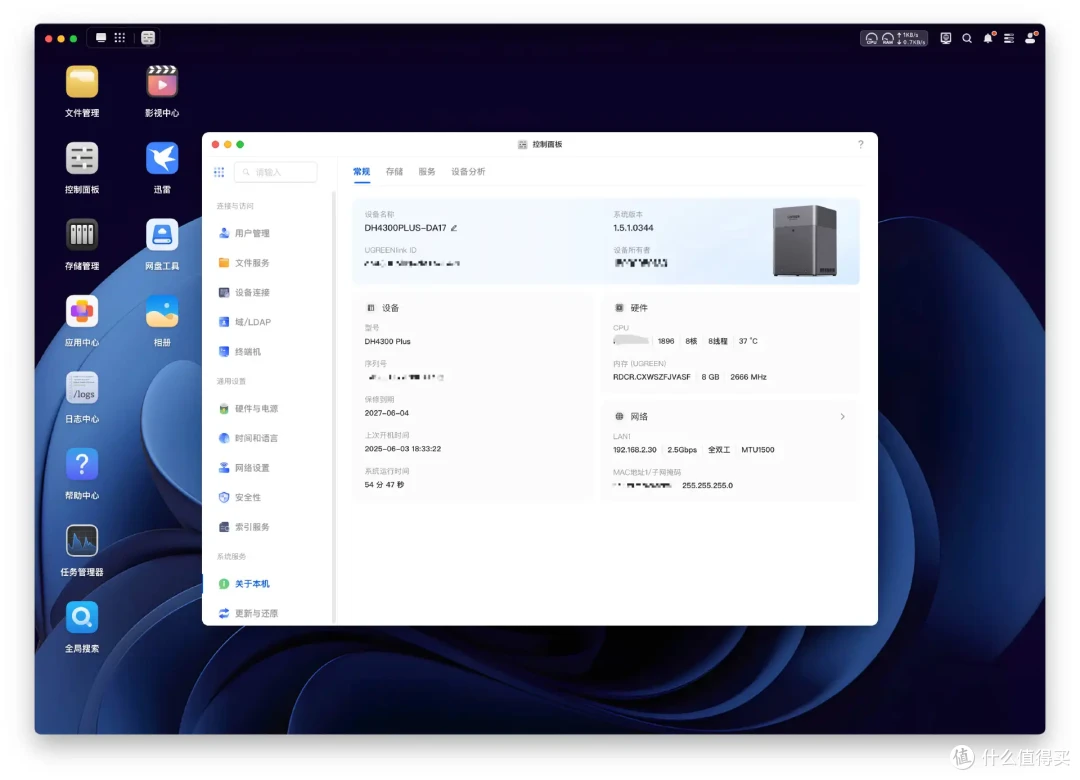Open the 存储管理 desktop icon
1080x780 pixels.
point(81,235)
